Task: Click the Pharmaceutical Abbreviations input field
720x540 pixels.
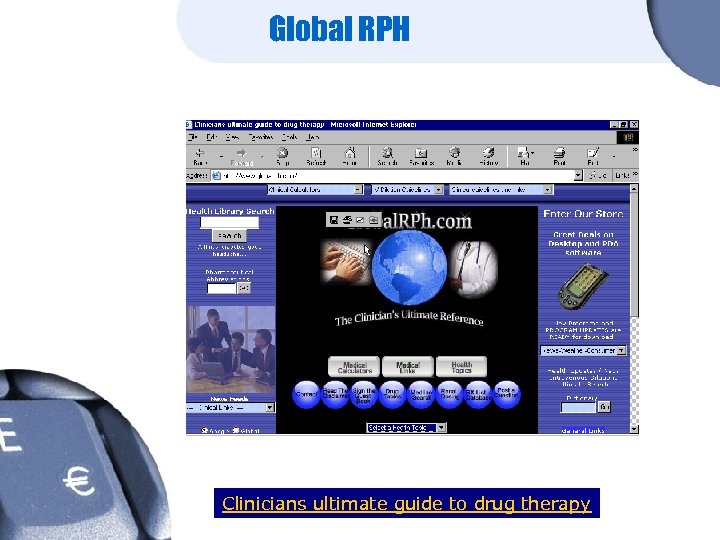Action: [x=221, y=288]
